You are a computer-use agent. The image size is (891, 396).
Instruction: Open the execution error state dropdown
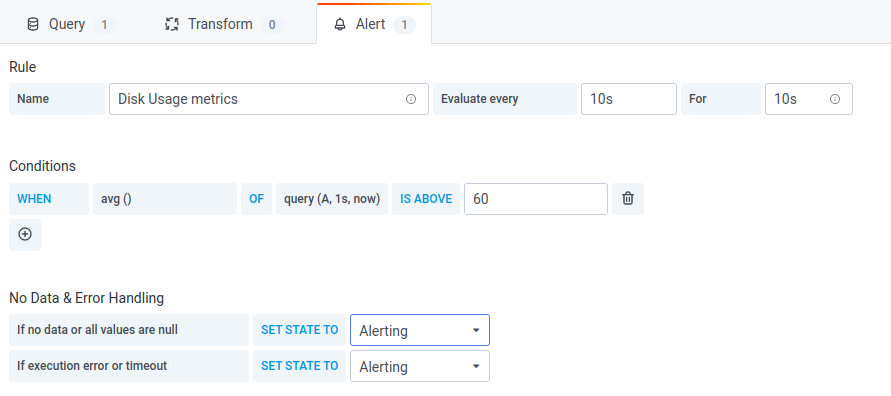point(420,366)
